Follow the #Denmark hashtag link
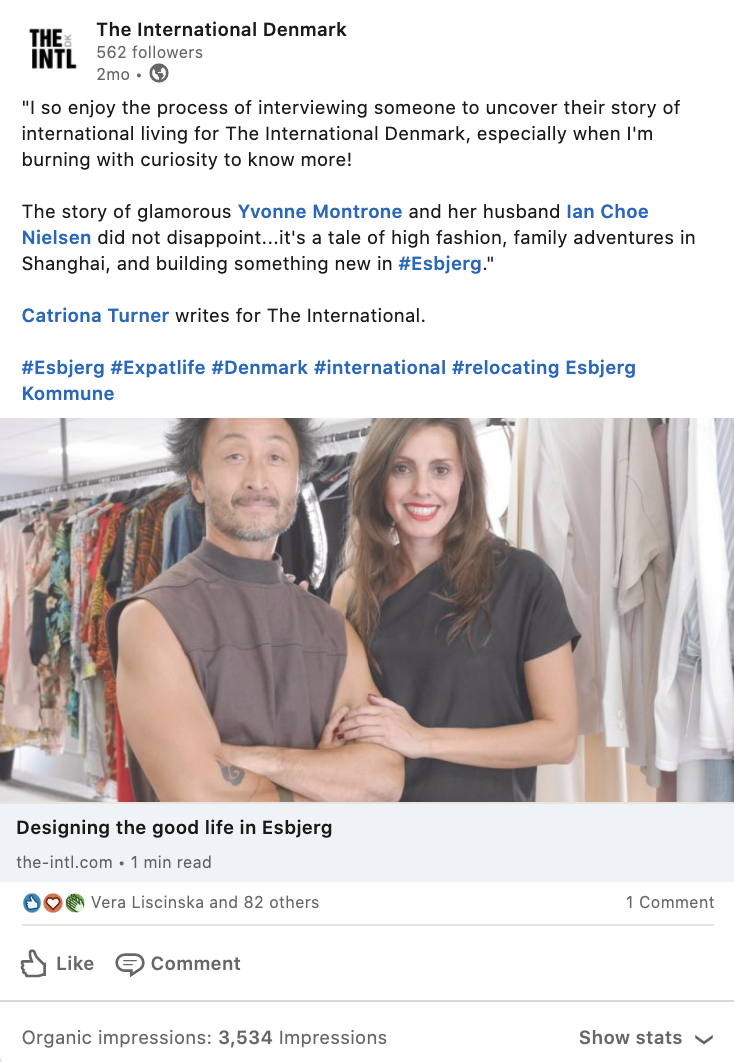Viewport: 734px width, 1062px height. point(259,368)
